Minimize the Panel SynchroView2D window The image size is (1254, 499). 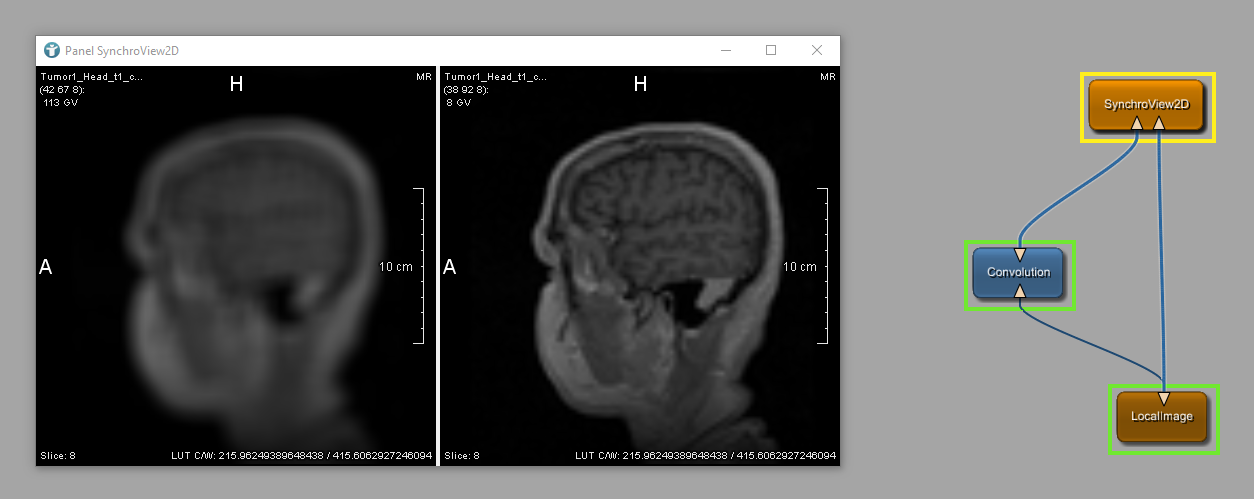click(x=725, y=50)
